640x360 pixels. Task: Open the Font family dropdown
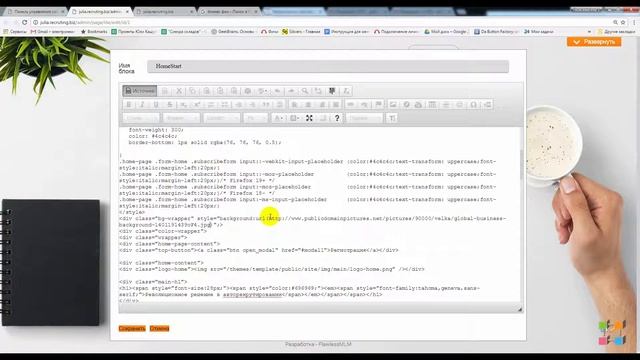click(x=222, y=118)
